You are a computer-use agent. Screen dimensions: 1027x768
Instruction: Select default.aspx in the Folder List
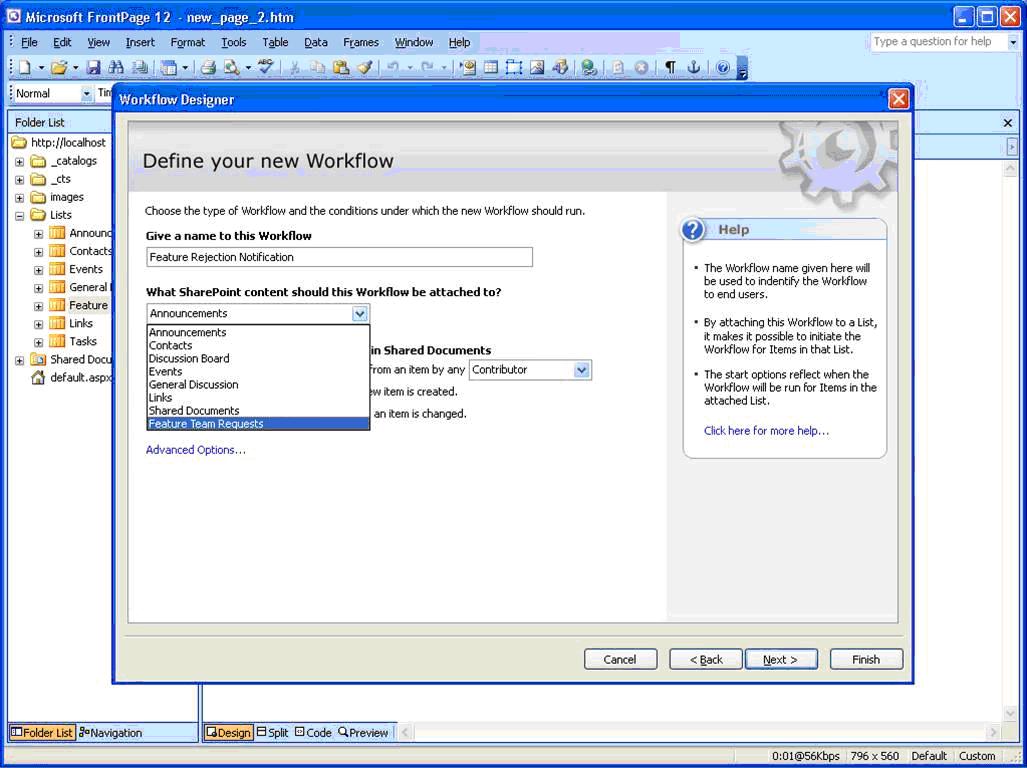point(73,378)
